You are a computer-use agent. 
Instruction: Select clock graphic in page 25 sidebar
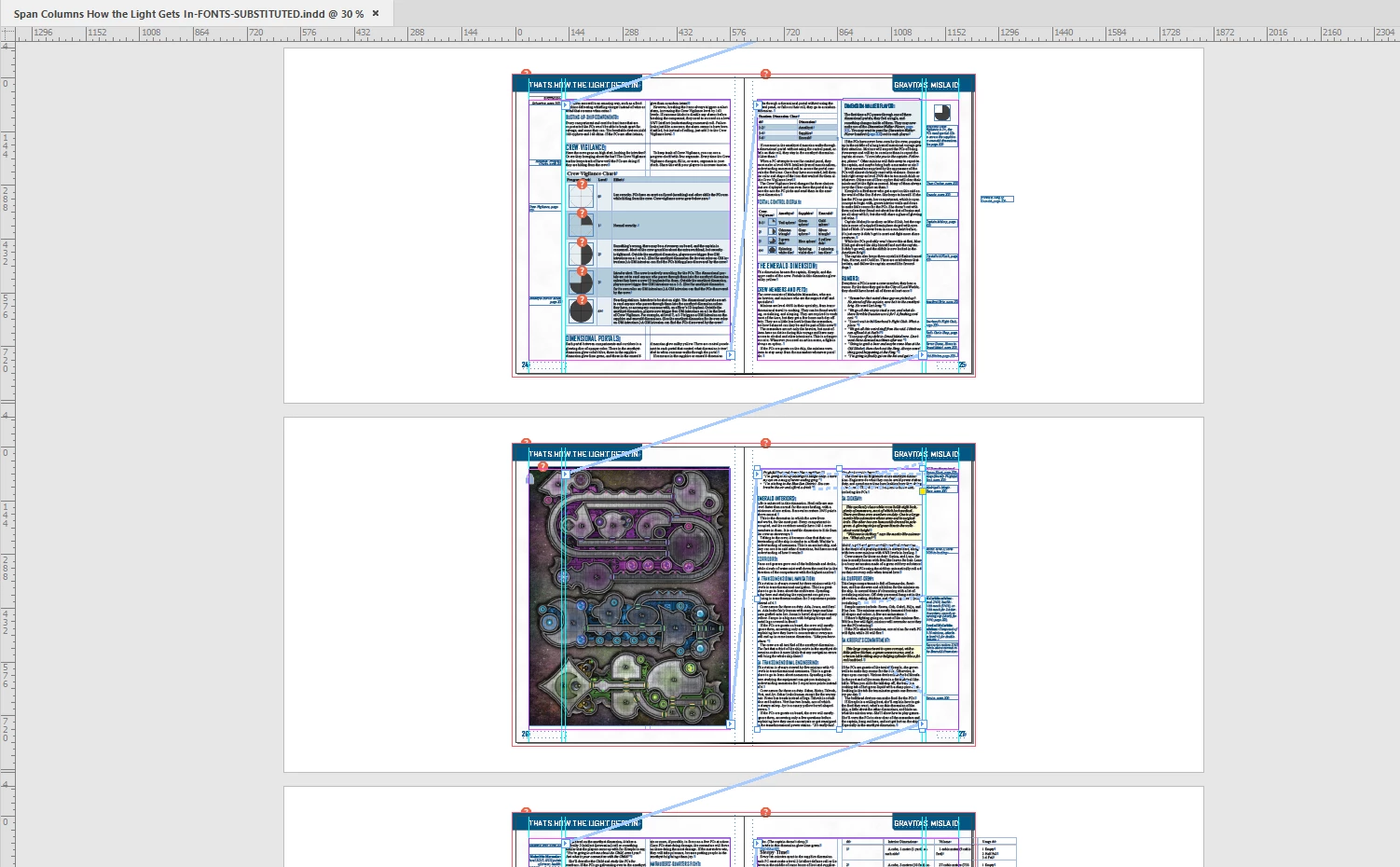click(x=942, y=113)
